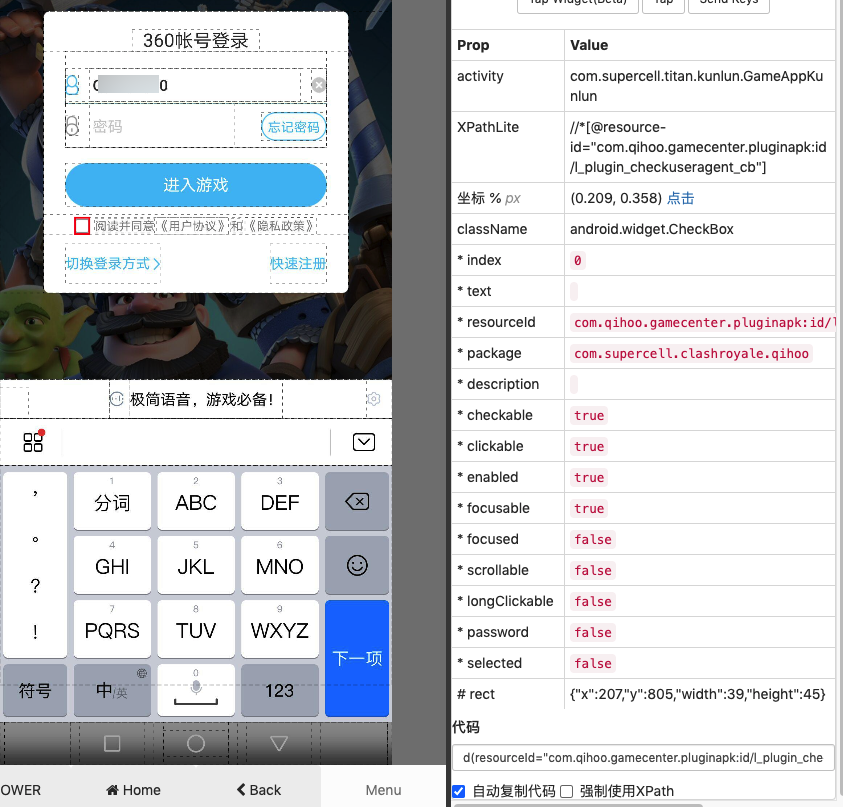Open 切换登录方式 link

click(x=113, y=263)
